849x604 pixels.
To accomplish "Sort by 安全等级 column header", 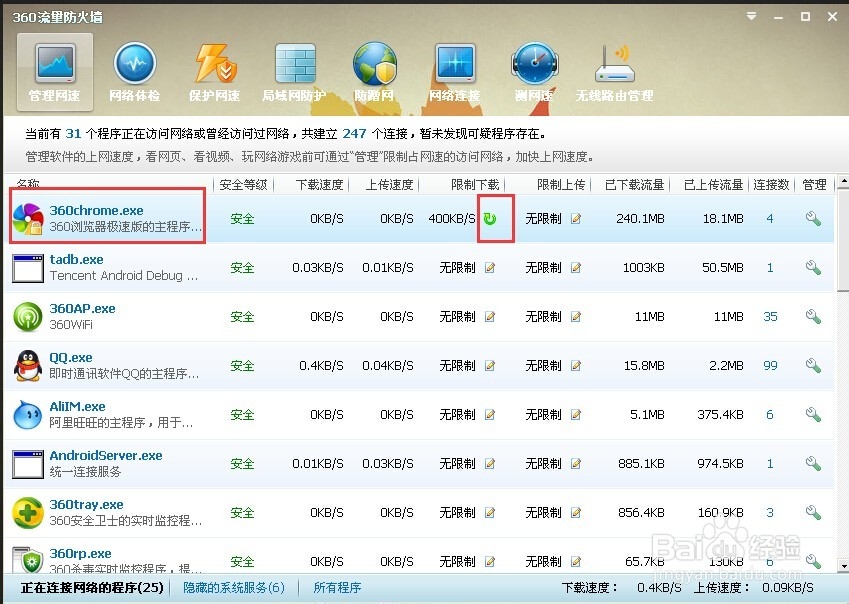I will (x=244, y=185).
